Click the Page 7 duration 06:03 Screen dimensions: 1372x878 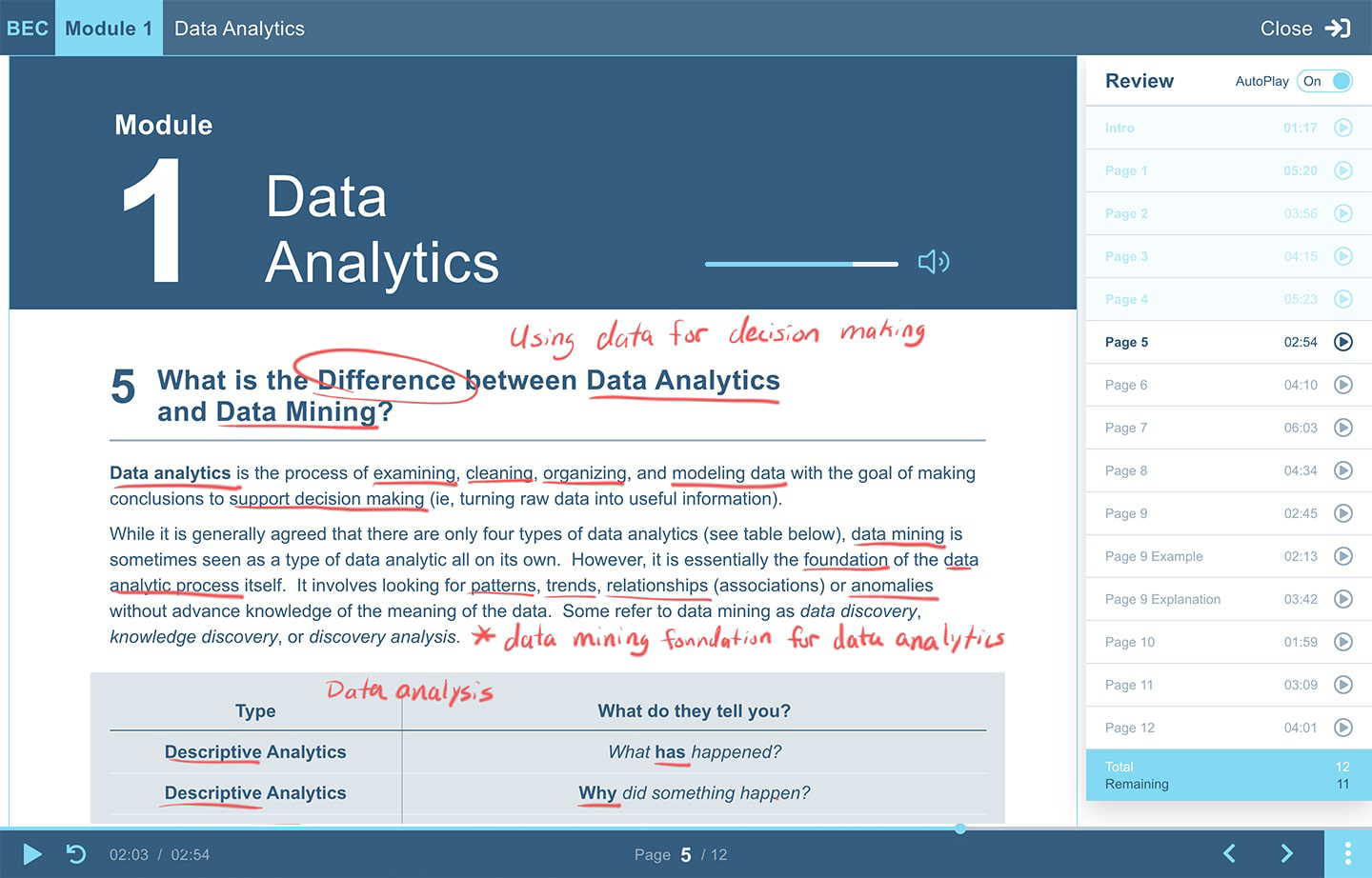click(x=1301, y=428)
